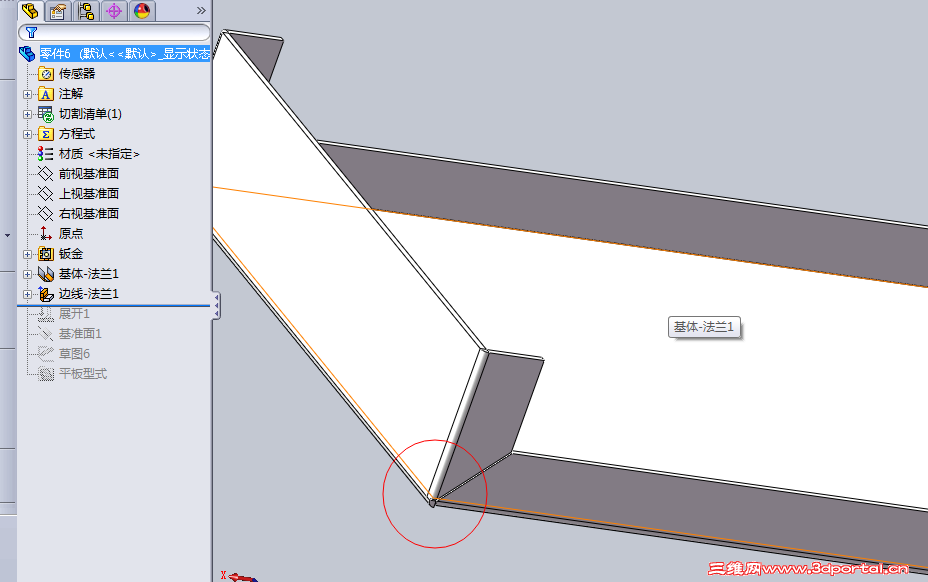
Task: Select the 切割清单 cut list icon
Action: 46,114
